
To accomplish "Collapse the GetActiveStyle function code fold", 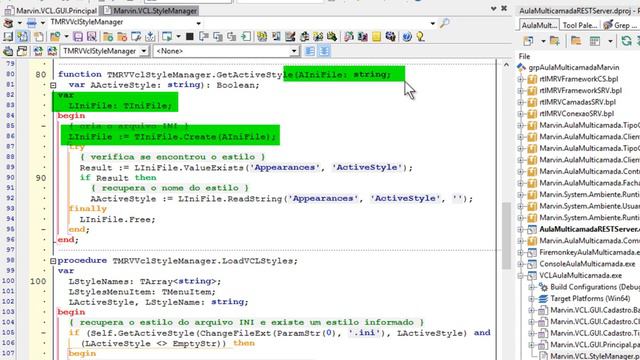I will pyautogui.click(x=53, y=85).
